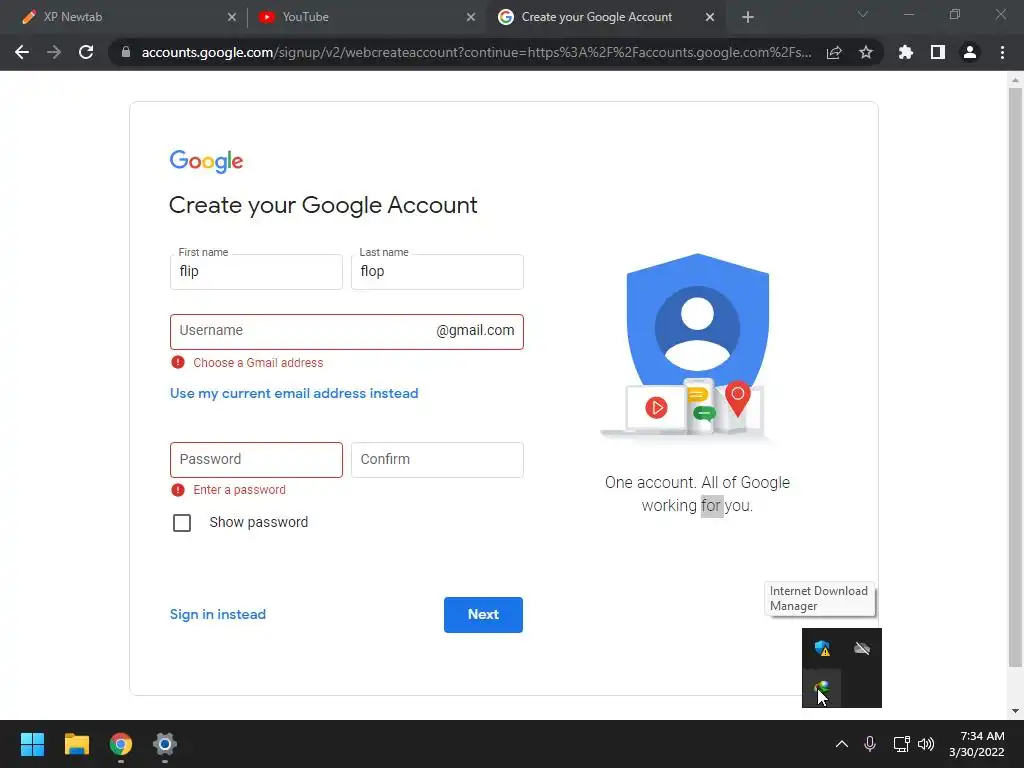
Task: Open File Explorer from taskbar
Action: click(x=76, y=744)
